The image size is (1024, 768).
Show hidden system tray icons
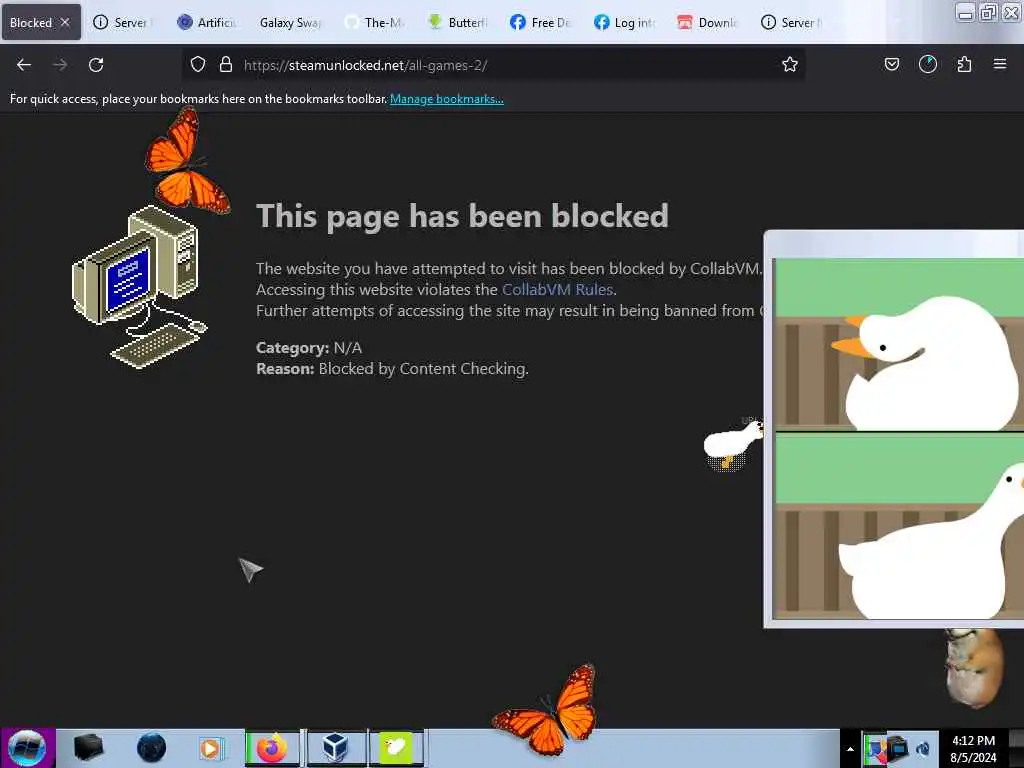coord(850,749)
